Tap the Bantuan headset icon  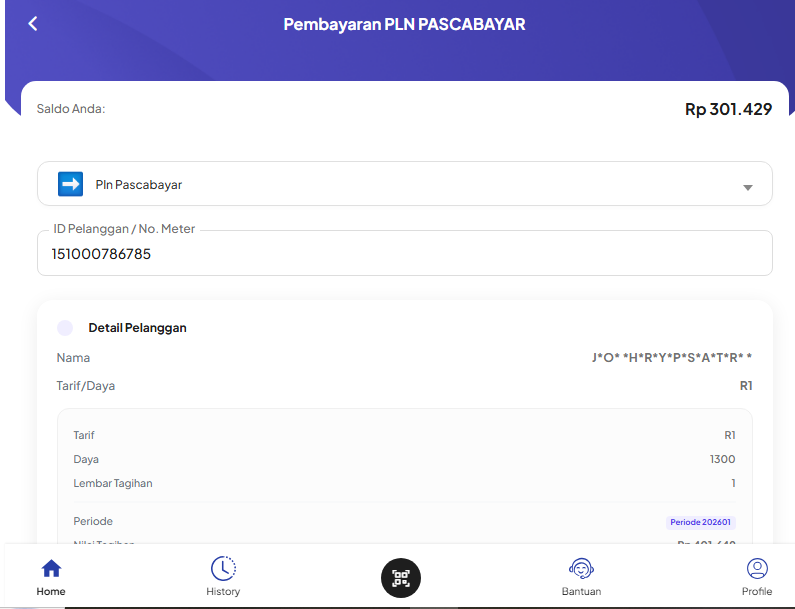(x=582, y=568)
